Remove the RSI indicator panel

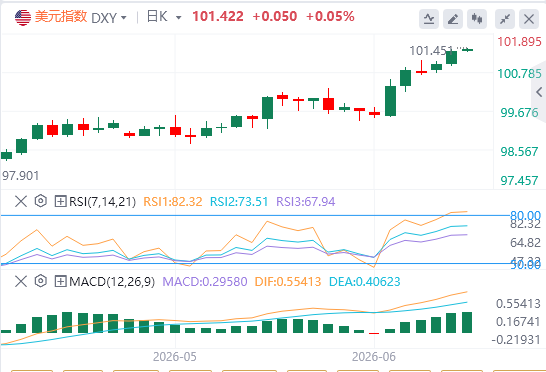[21, 201]
